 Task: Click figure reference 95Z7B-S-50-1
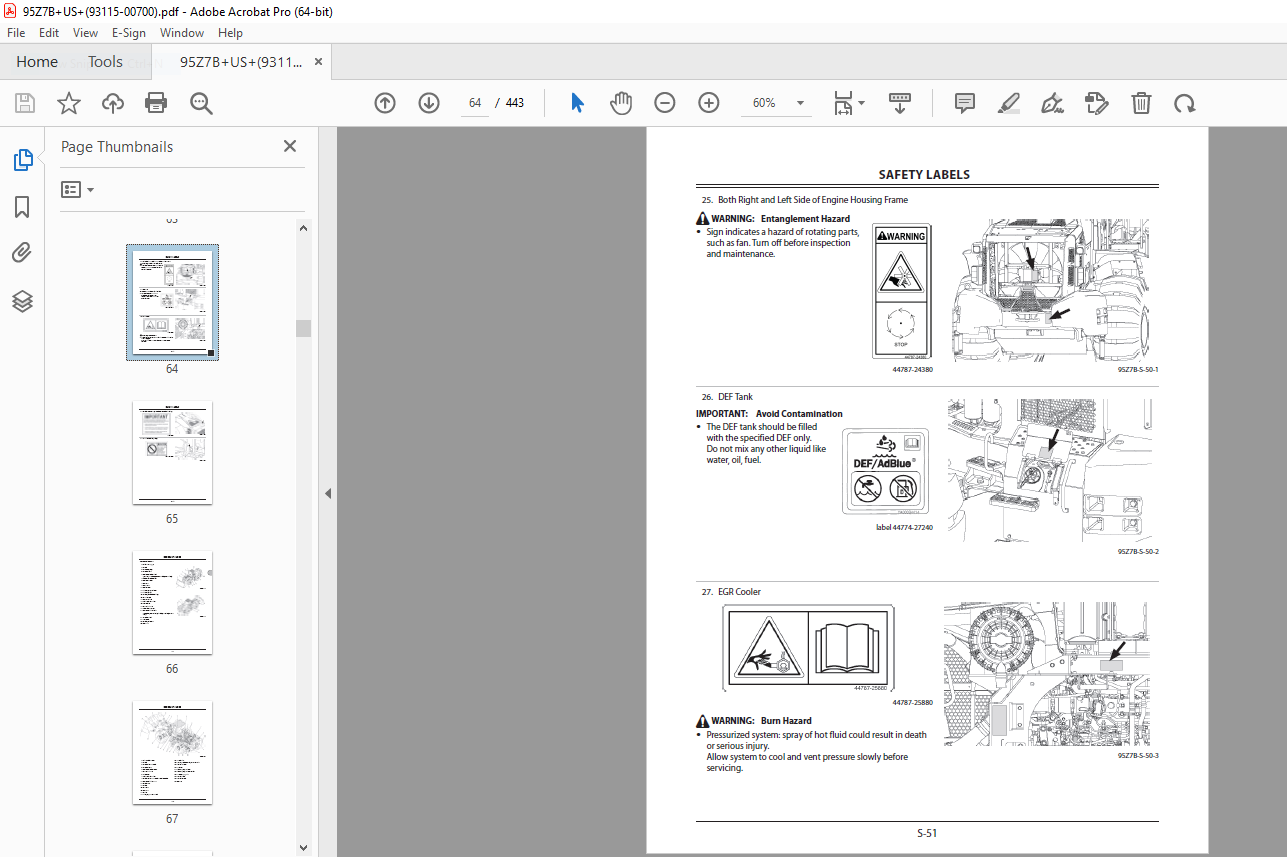pyautogui.click(x=1138, y=370)
